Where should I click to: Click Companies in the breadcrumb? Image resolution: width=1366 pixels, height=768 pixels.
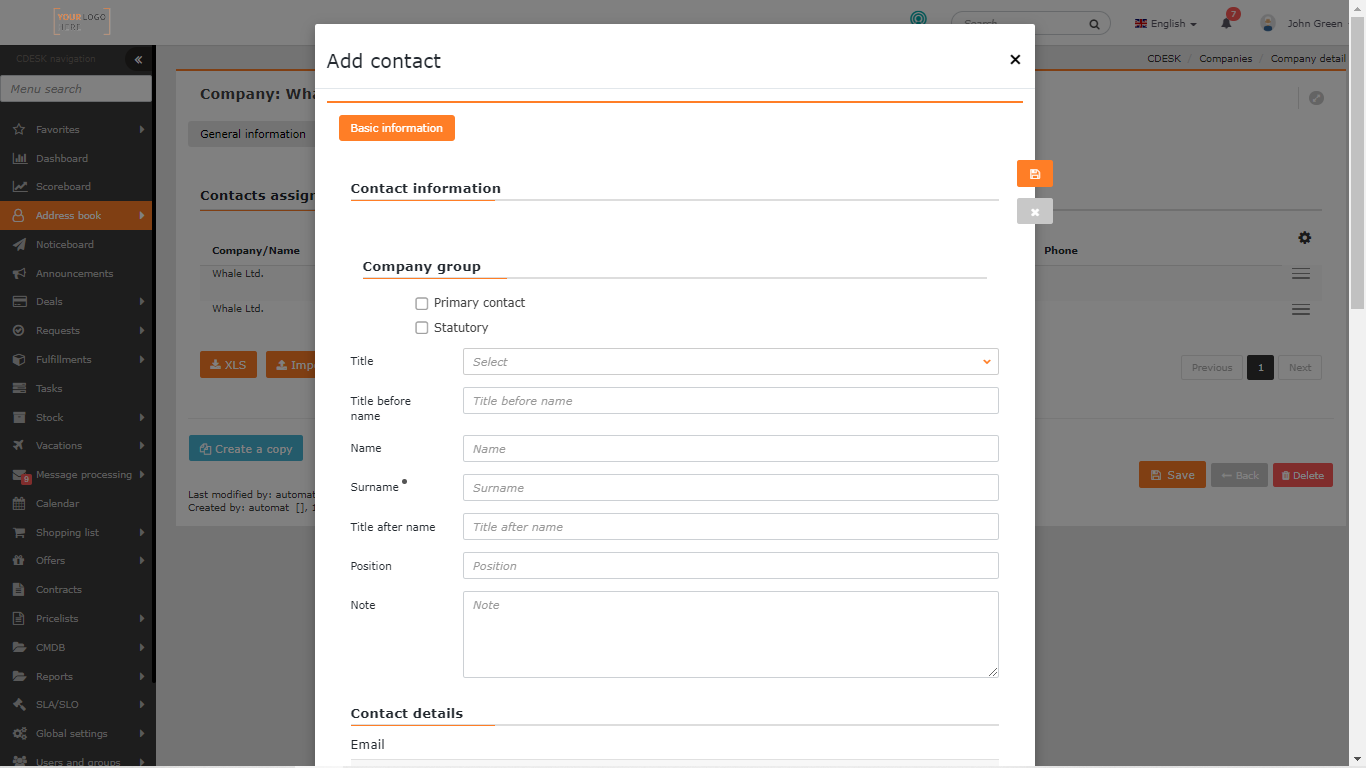pyautogui.click(x=1226, y=59)
